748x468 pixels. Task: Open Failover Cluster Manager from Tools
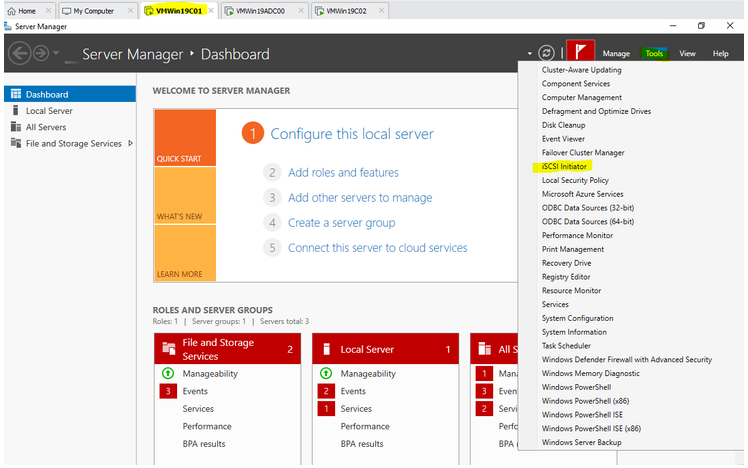tap(583, 152)
